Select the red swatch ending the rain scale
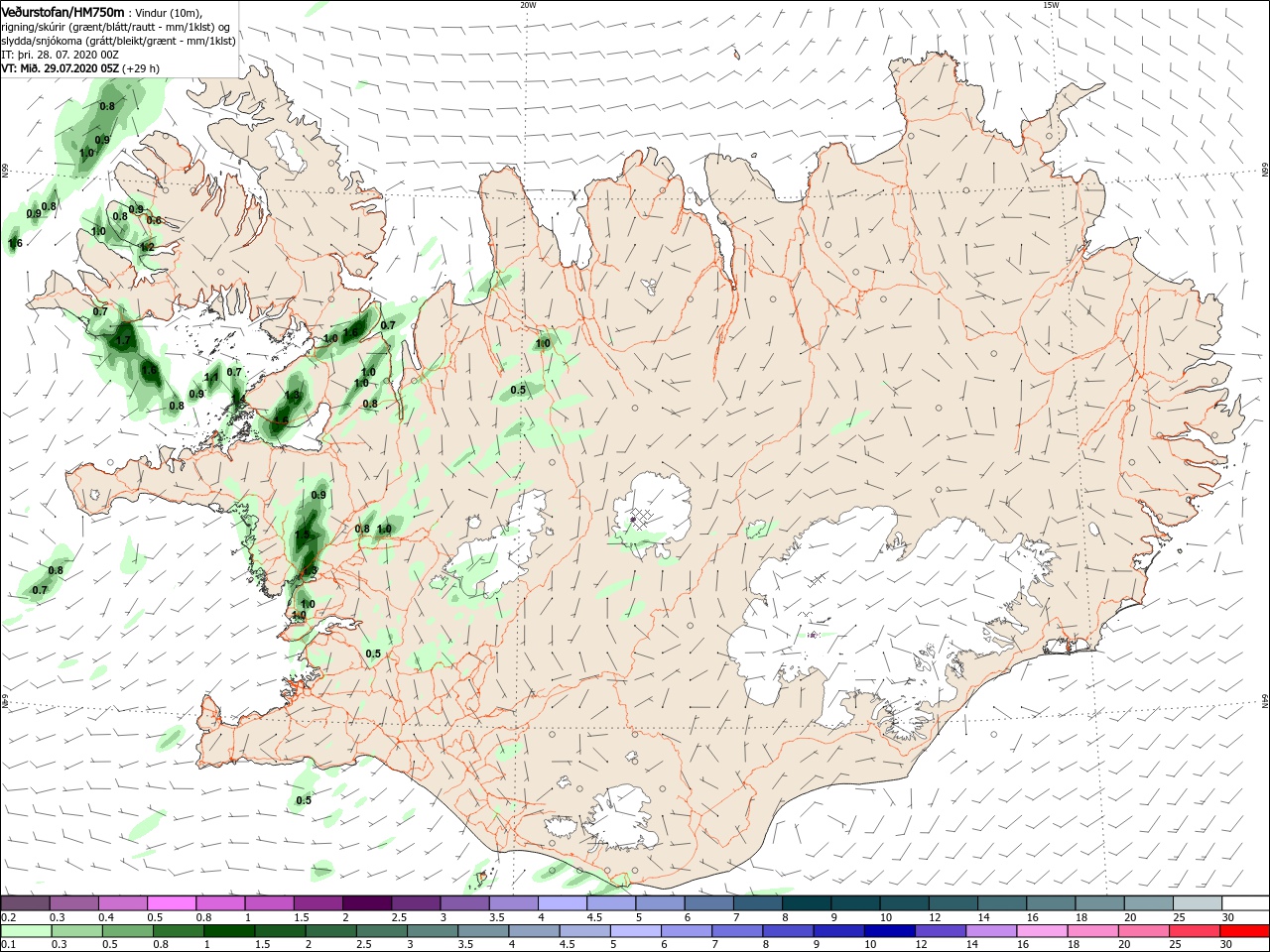This screenshot has height=952, width=1270. (x=1245, y=931)
